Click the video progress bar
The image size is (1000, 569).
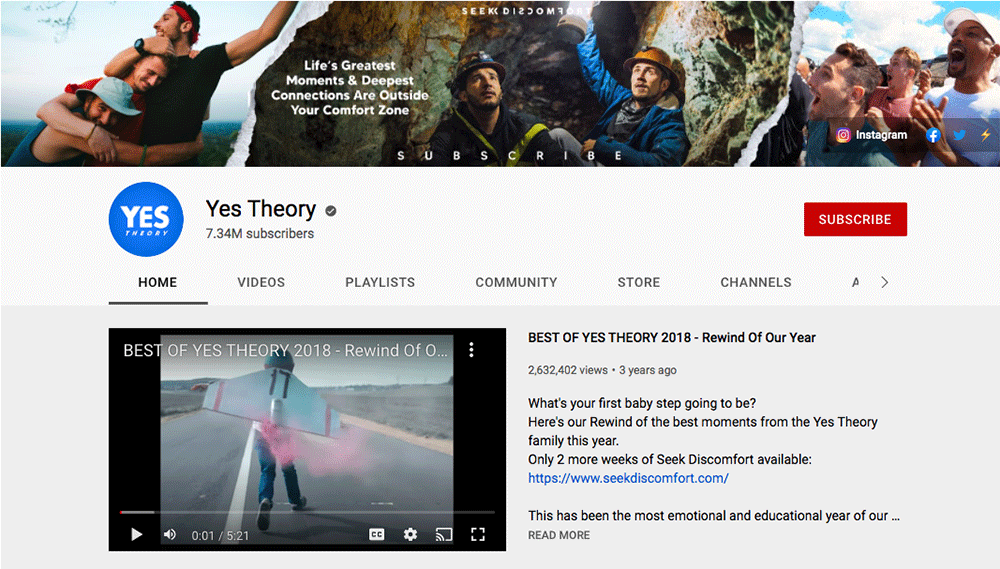click(x=300, y=513)
